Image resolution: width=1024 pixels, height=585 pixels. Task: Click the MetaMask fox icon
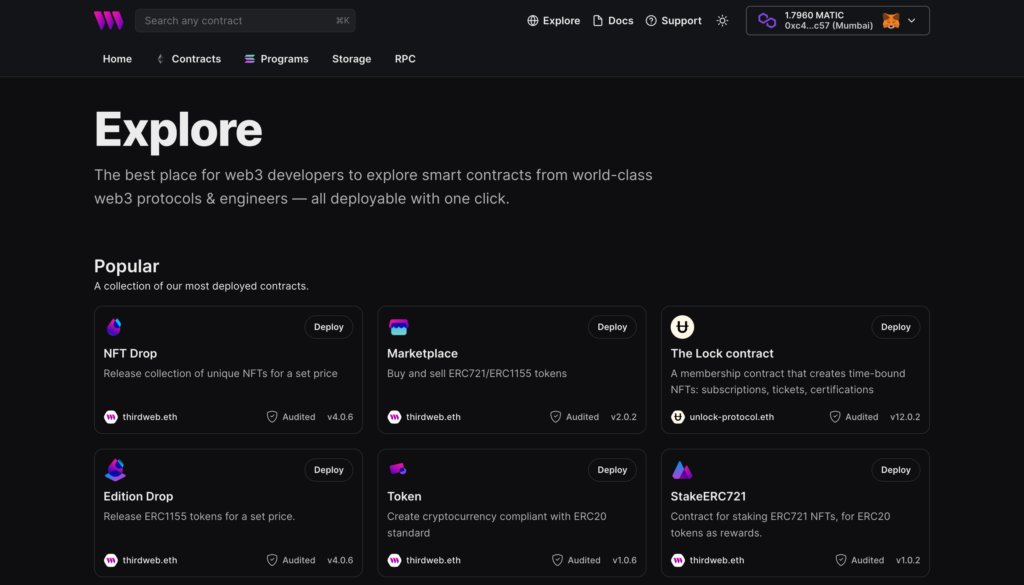point(891,21)
